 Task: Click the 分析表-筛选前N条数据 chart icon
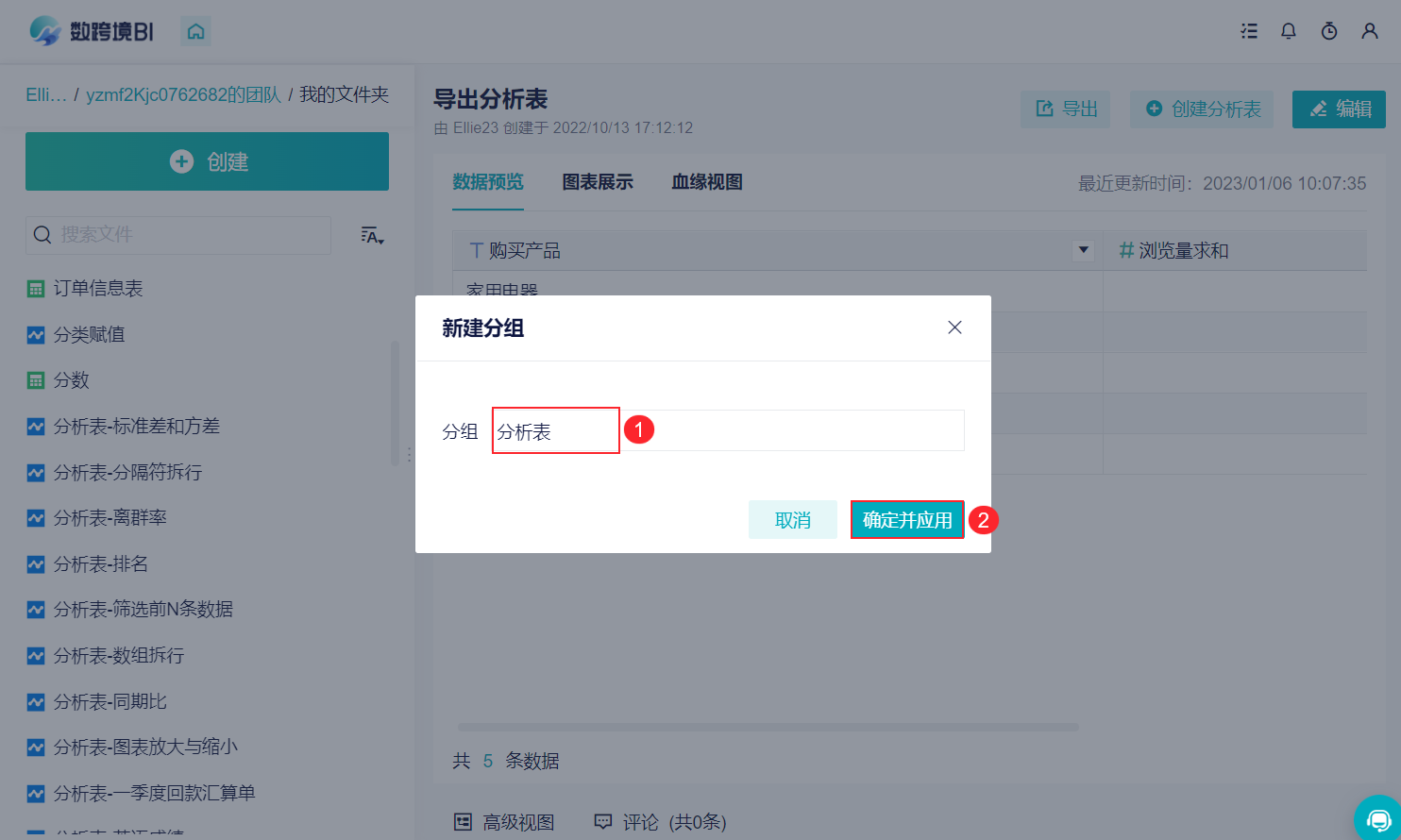36,610
